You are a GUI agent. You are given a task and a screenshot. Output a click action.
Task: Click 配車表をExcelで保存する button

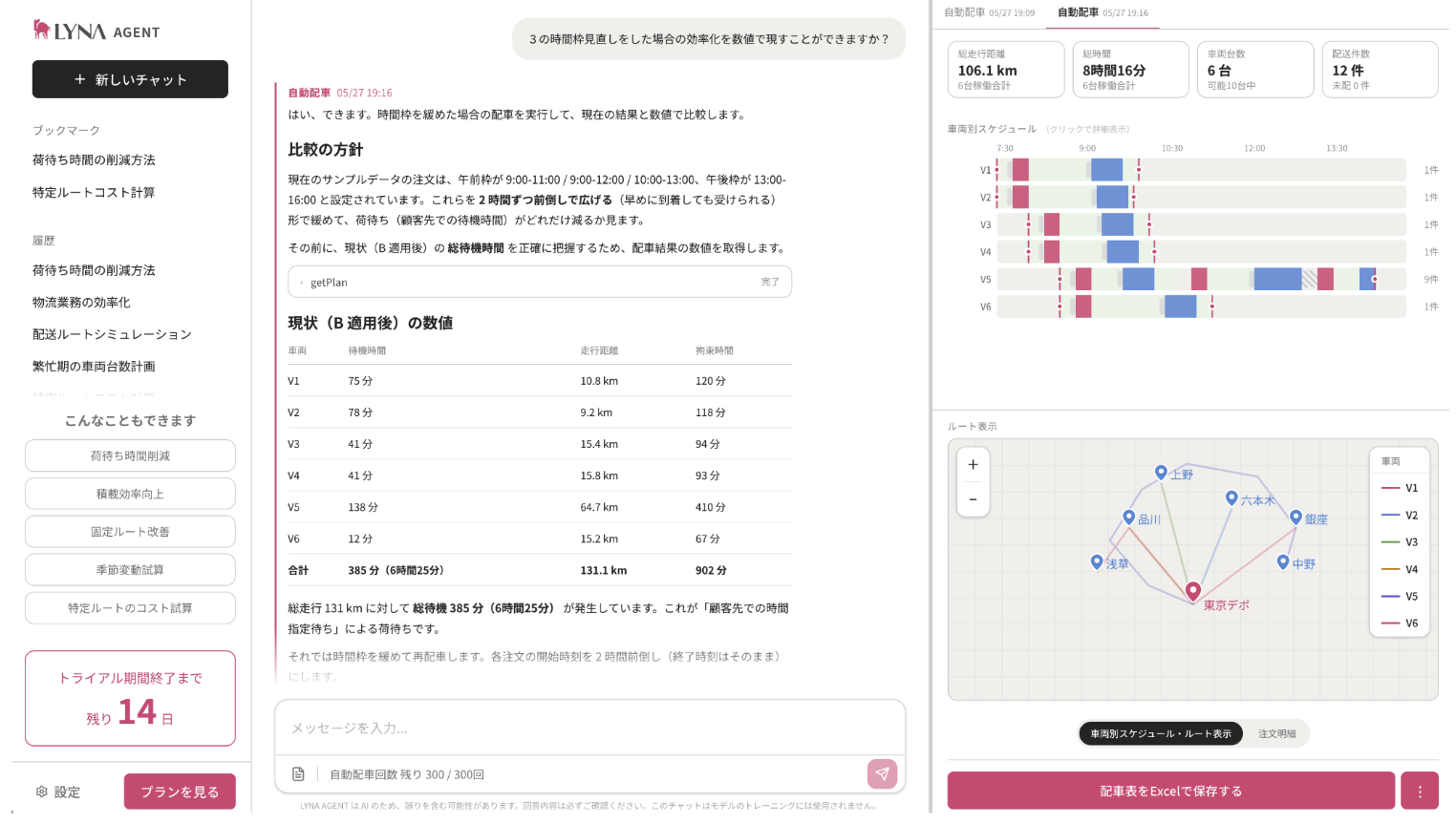1171,792
